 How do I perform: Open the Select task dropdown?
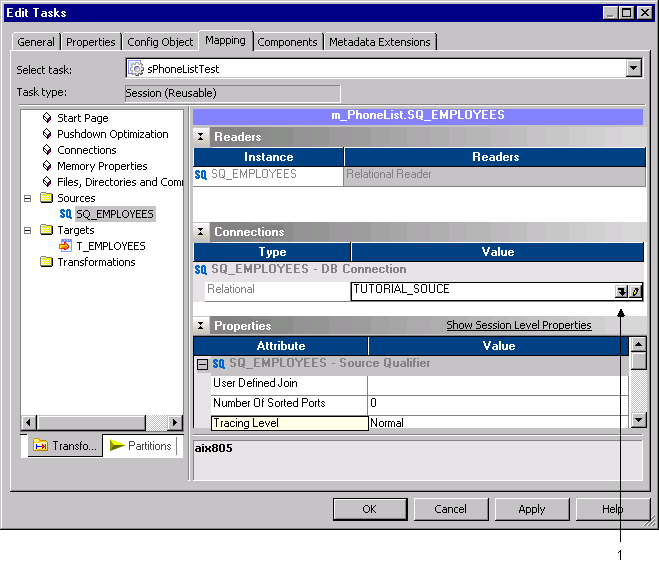(633, 68)
